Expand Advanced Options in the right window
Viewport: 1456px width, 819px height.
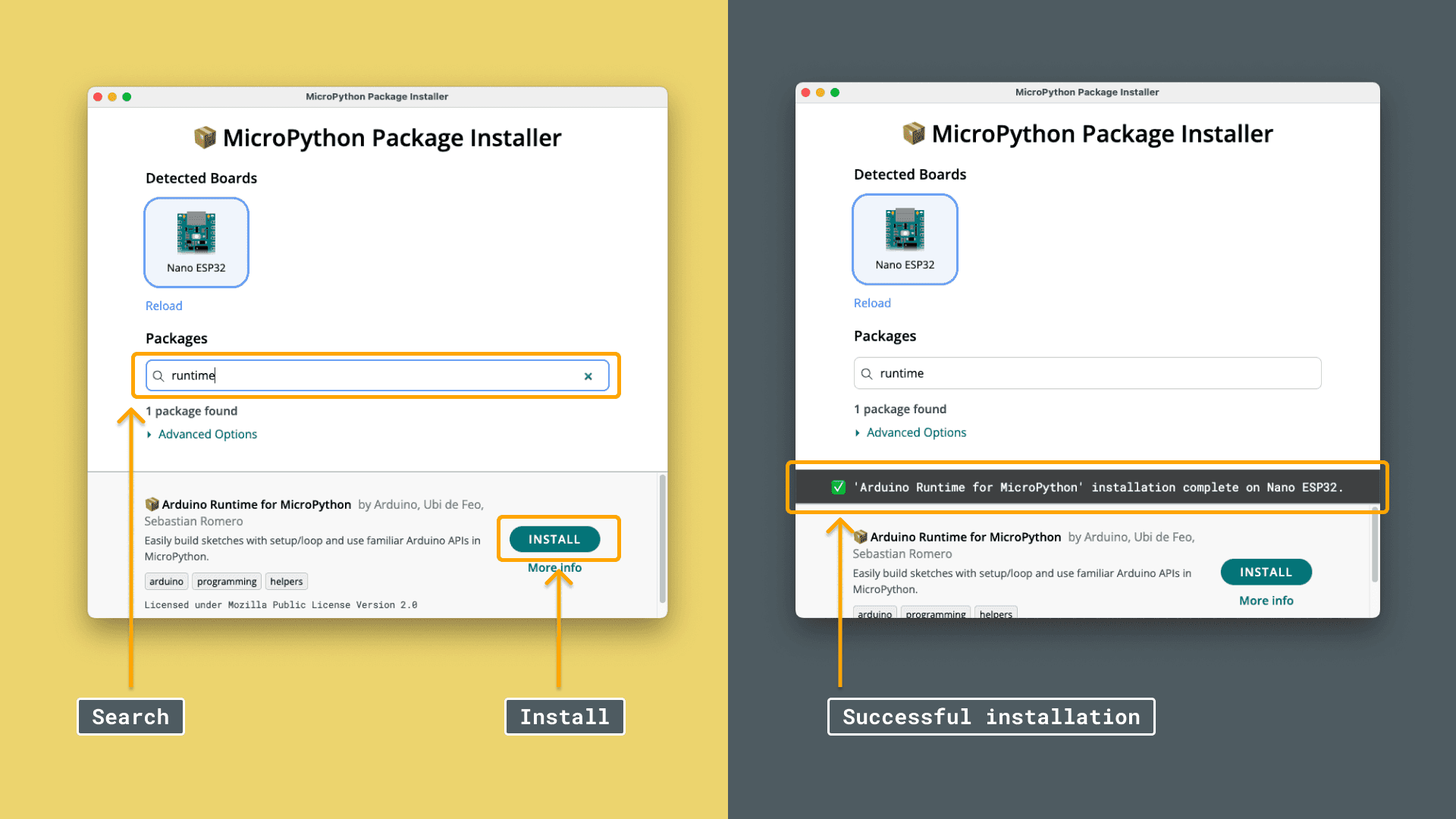[x=915, y=432]
